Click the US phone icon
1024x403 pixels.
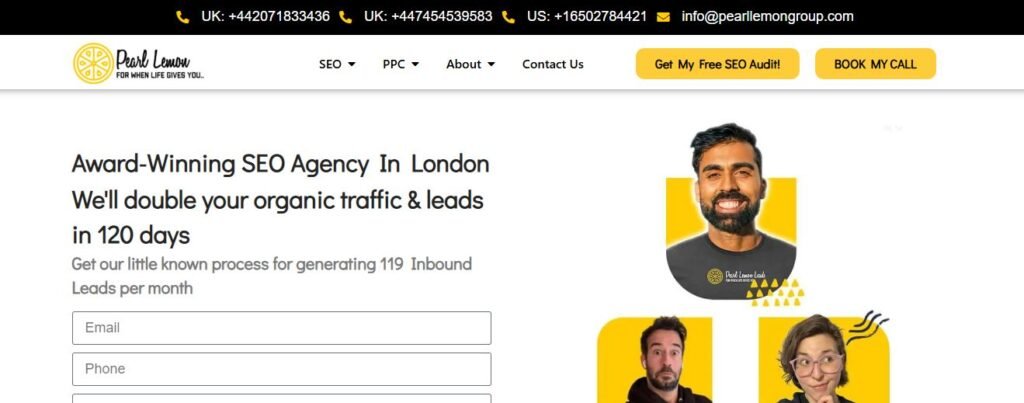click(508, 18)
